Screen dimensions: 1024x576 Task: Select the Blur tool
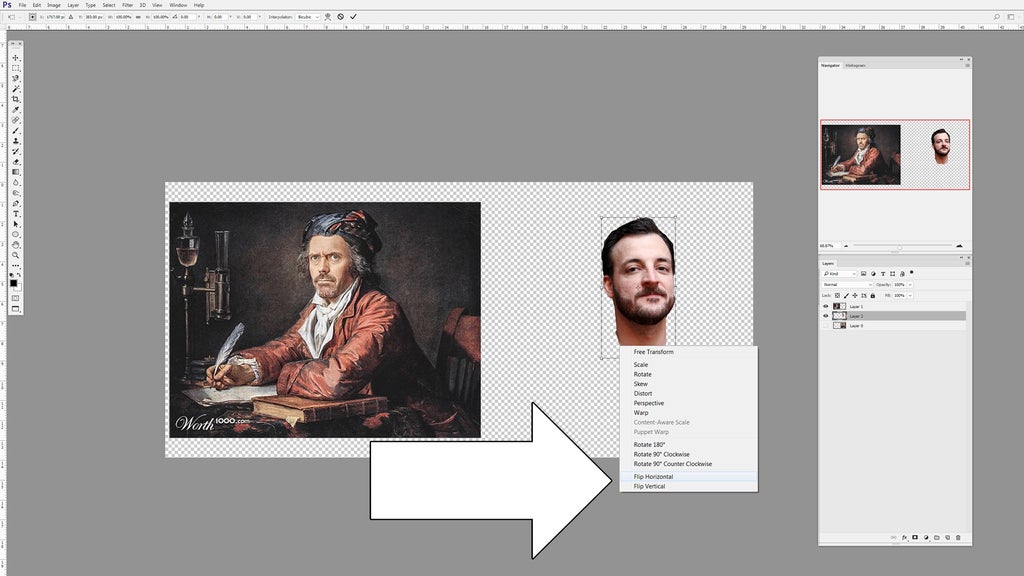click(x=16, y=183)
